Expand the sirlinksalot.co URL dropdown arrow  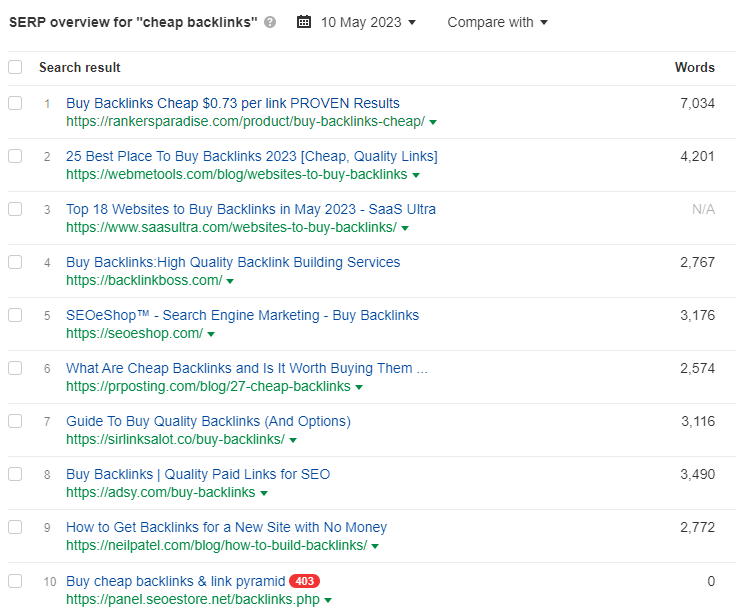pyautogui.click(x=293, y=441)
